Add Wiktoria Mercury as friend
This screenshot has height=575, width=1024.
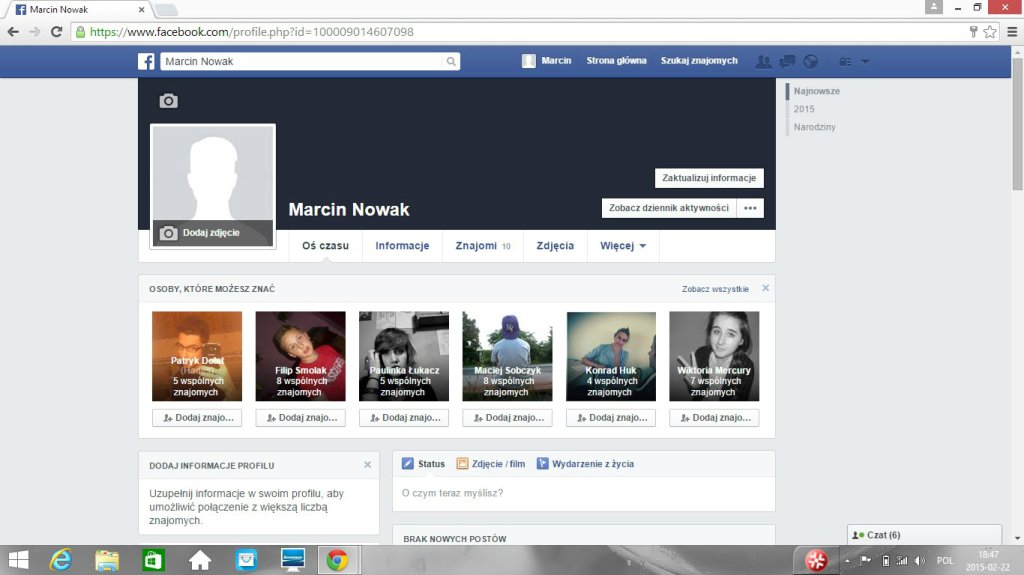714,418
